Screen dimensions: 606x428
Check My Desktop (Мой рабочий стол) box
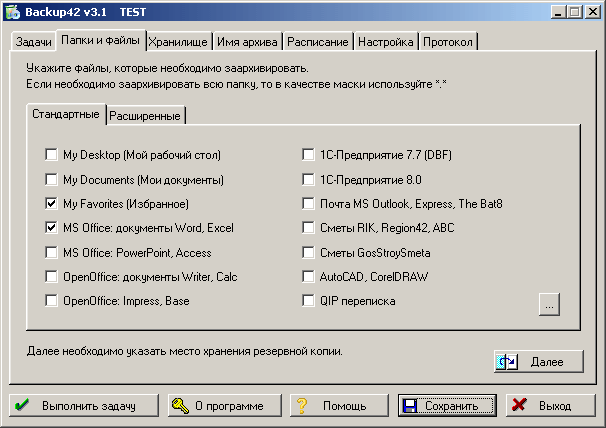51,155
